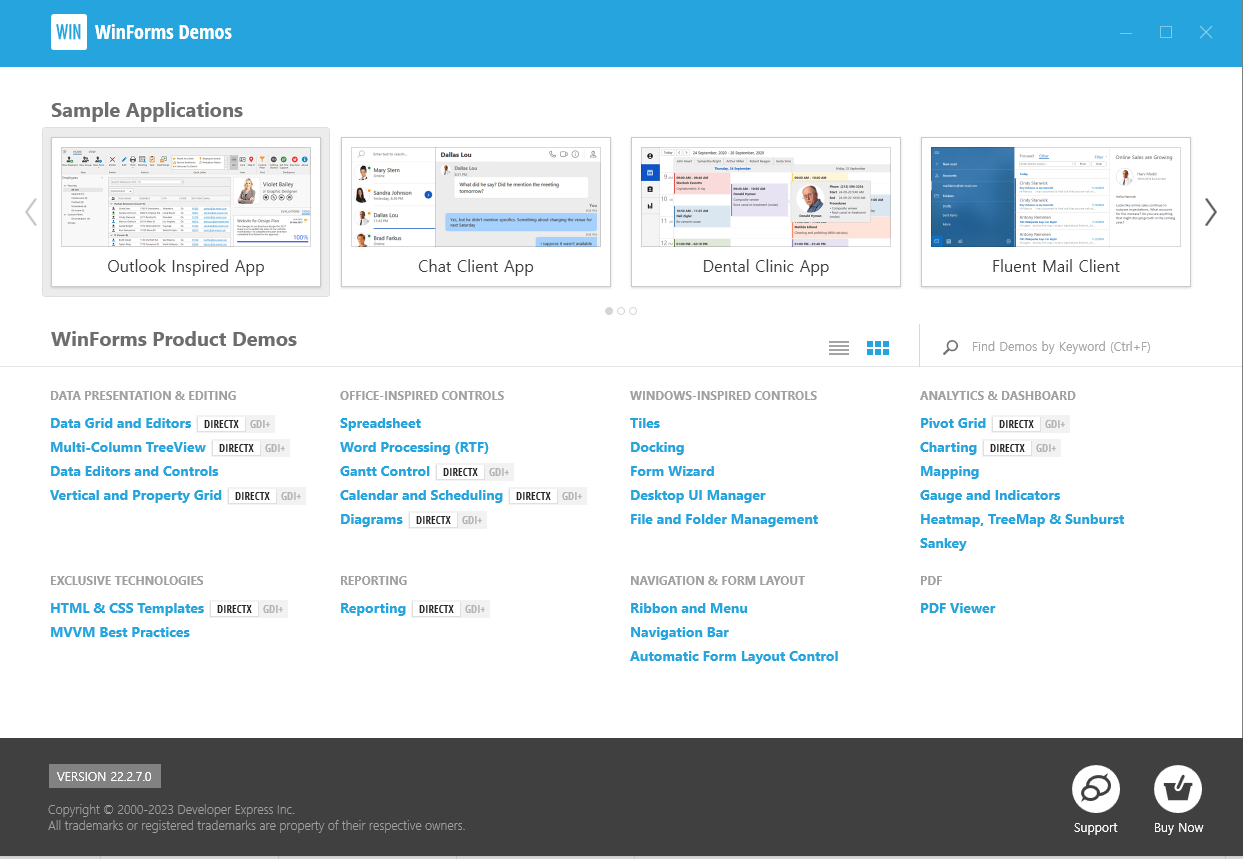Open Tiles demo
Screen dimensions: 1243x859
645,423
